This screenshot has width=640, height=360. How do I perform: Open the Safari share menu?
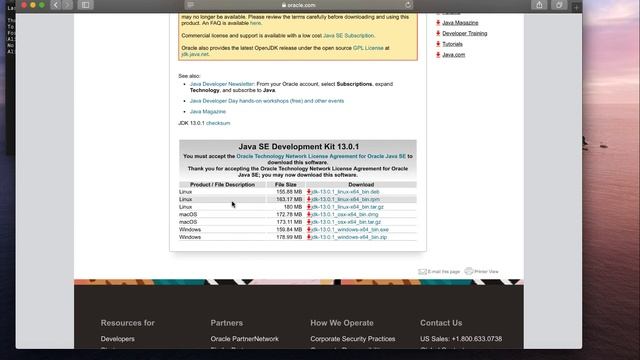[539, 5]
